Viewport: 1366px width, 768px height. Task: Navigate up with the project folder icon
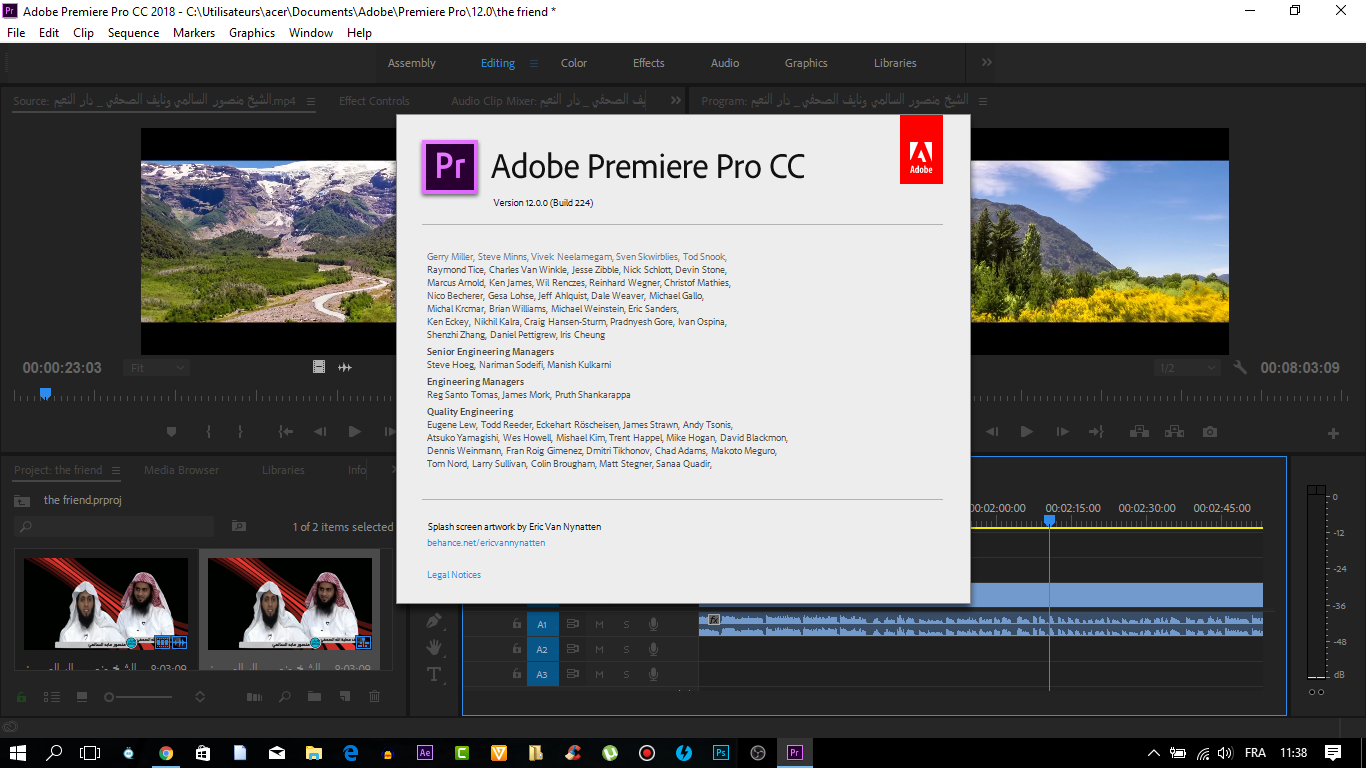(x=22, y=500)
